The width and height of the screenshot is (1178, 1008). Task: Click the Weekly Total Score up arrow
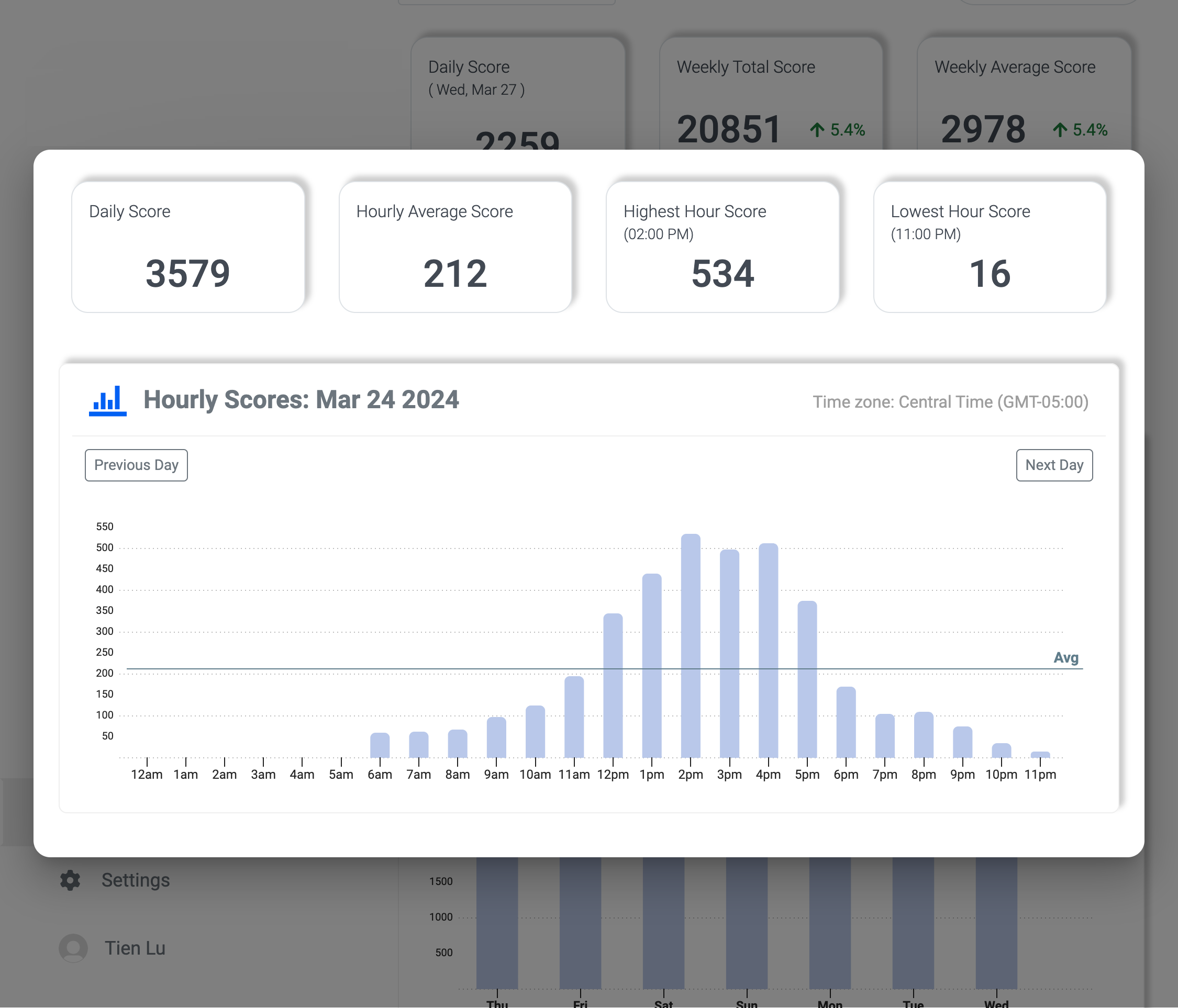[x=817, y=130]
